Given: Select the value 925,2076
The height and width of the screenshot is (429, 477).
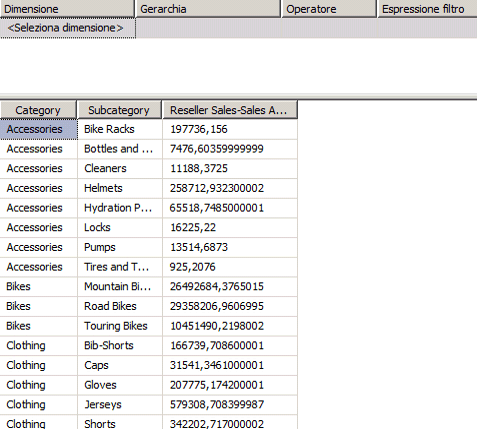Looking at the screenshot, I should pyautogui.click(x=230, y=267).
